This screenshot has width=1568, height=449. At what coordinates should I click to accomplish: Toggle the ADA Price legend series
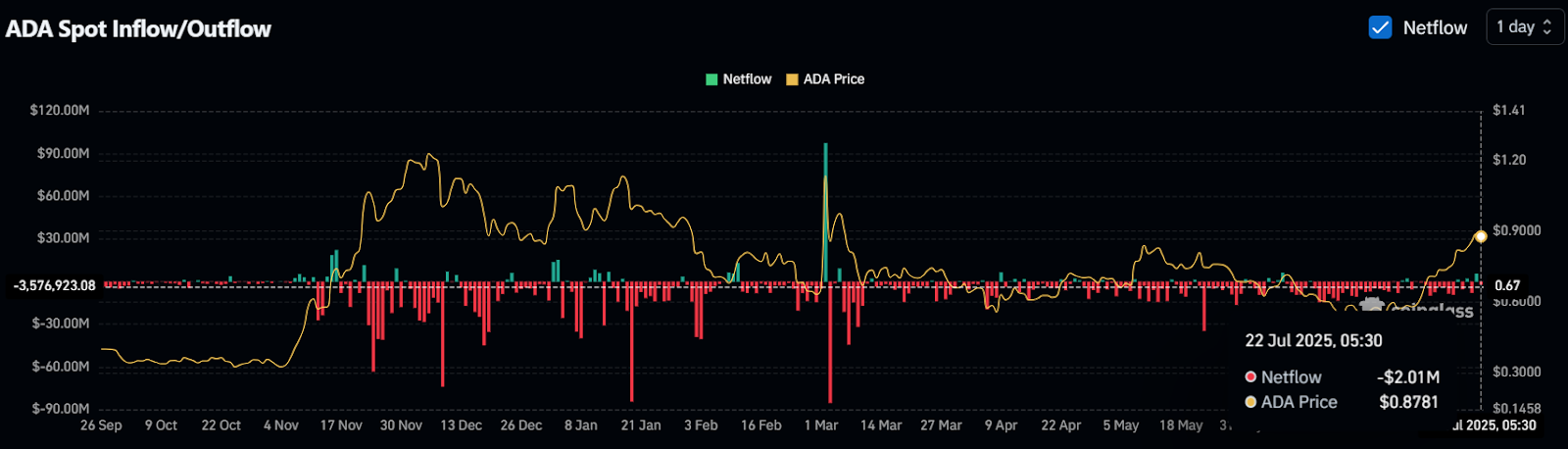tap(825, 79)
